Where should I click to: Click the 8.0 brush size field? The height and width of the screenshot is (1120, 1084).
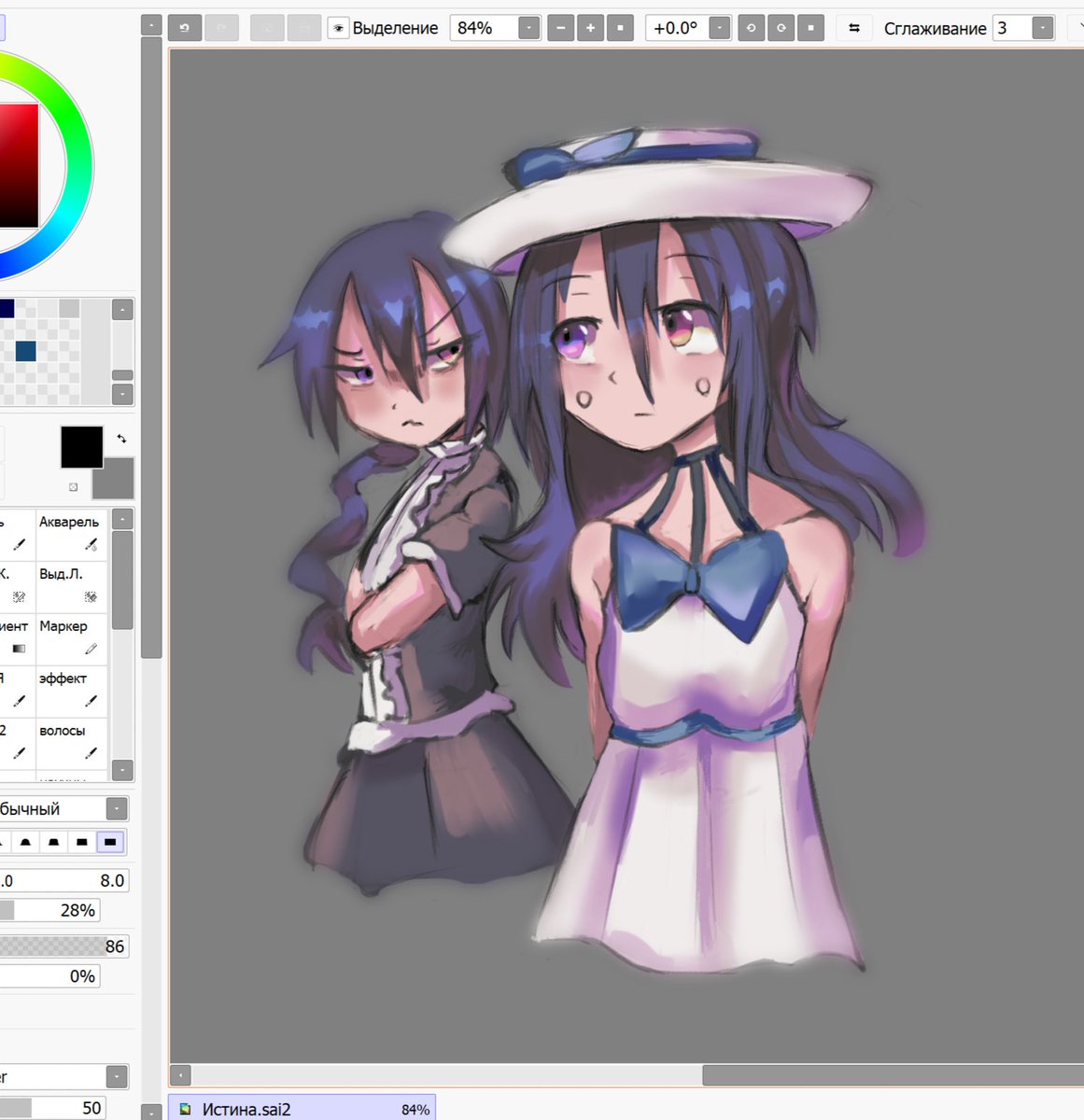[x=65, y=880]
